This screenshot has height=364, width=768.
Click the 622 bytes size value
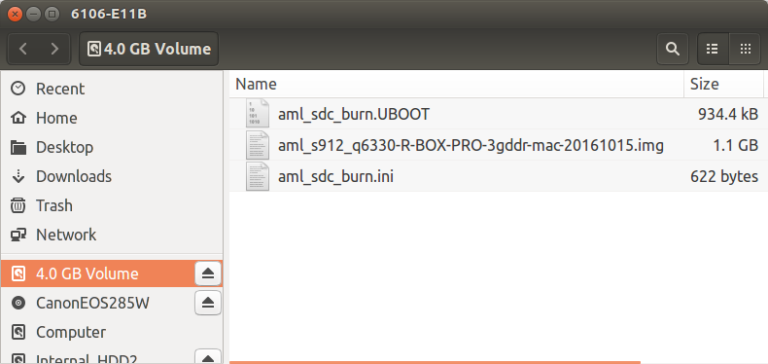[724, 176]
